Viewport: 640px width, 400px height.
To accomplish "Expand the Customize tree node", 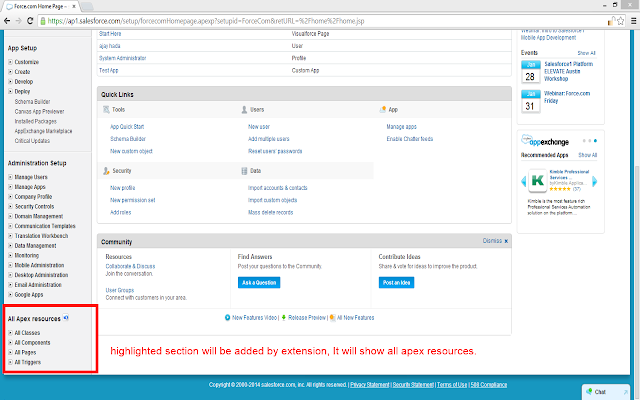I will pyautogui.click(x=10, y=62).
